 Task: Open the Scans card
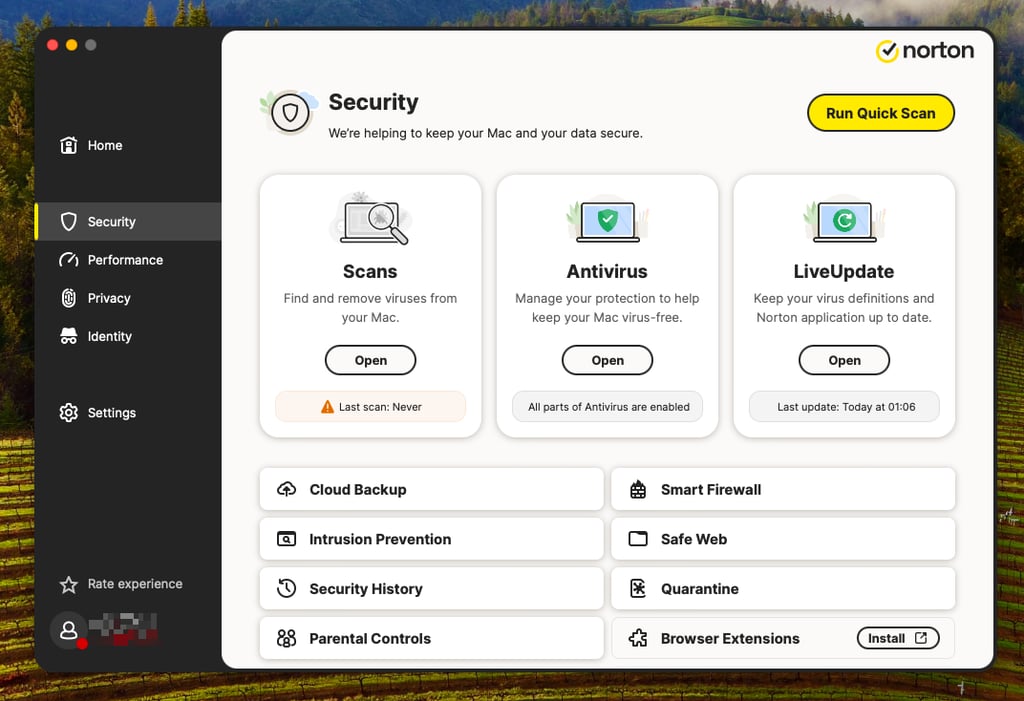[370, 360]
